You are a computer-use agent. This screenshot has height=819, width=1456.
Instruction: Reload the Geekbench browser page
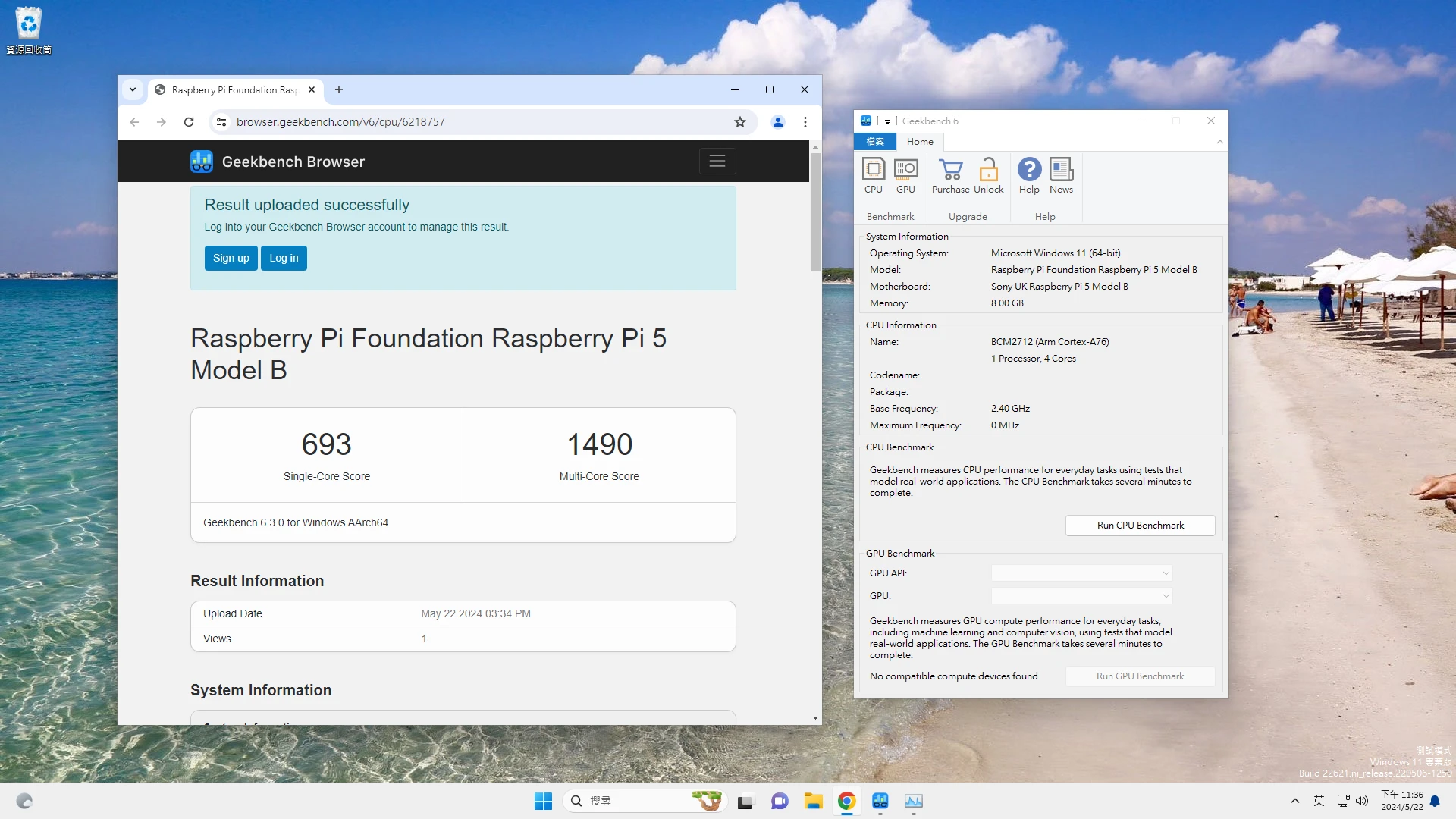pyautogui.click(x=189, y=122)
